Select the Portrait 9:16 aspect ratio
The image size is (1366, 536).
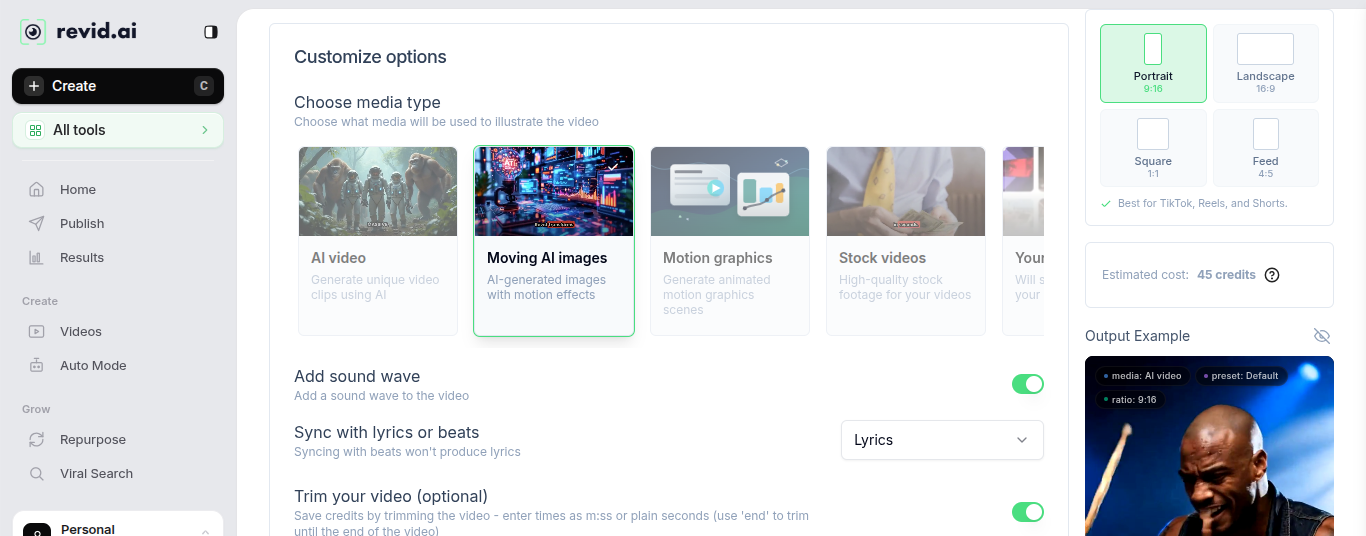click(1153, 64)
